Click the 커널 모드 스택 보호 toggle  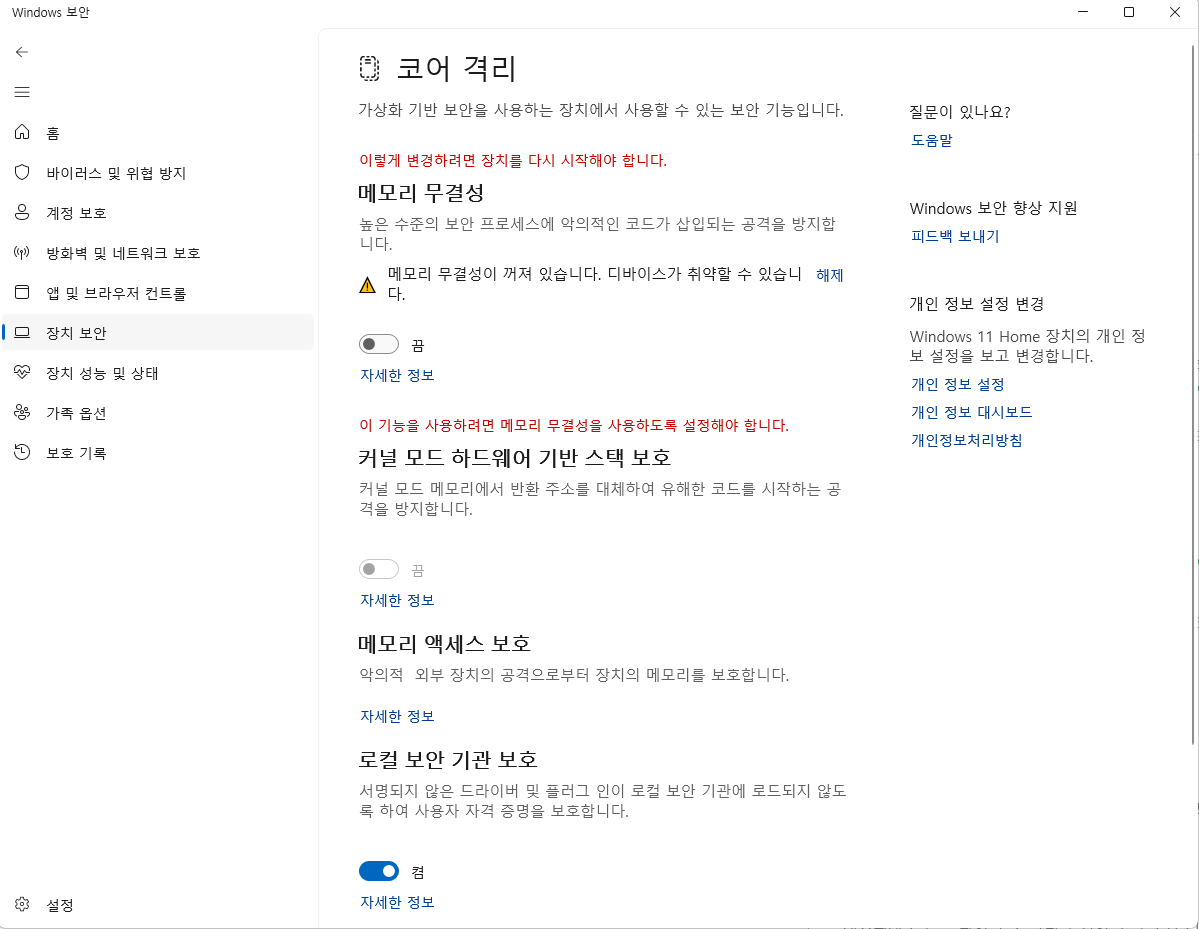pos(379,568)
